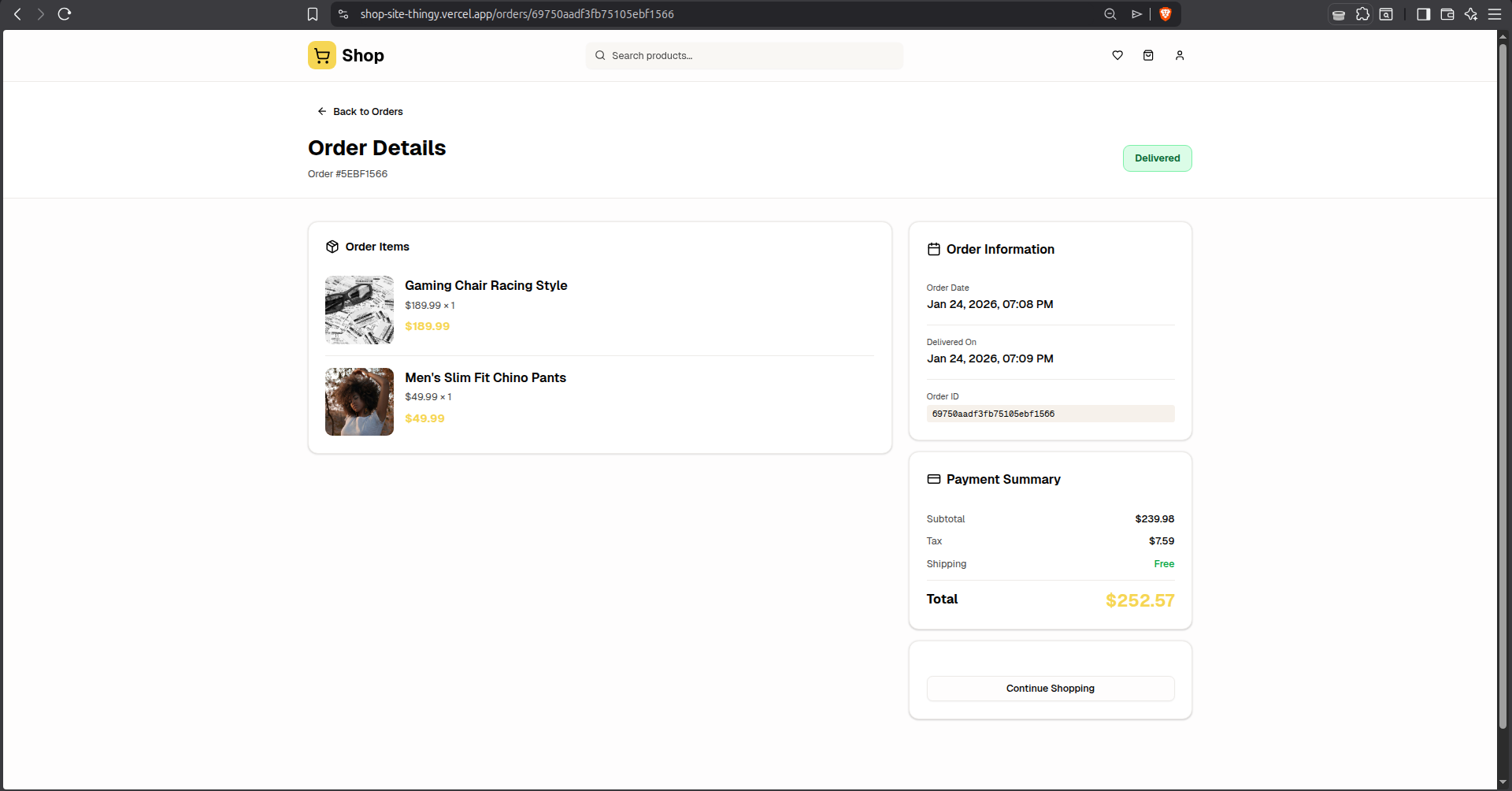Open Men's Slim Fit Chino Pants thumbnail
Image resolution: width=1512 pixels, height=791 pixels.
[359, 402]
